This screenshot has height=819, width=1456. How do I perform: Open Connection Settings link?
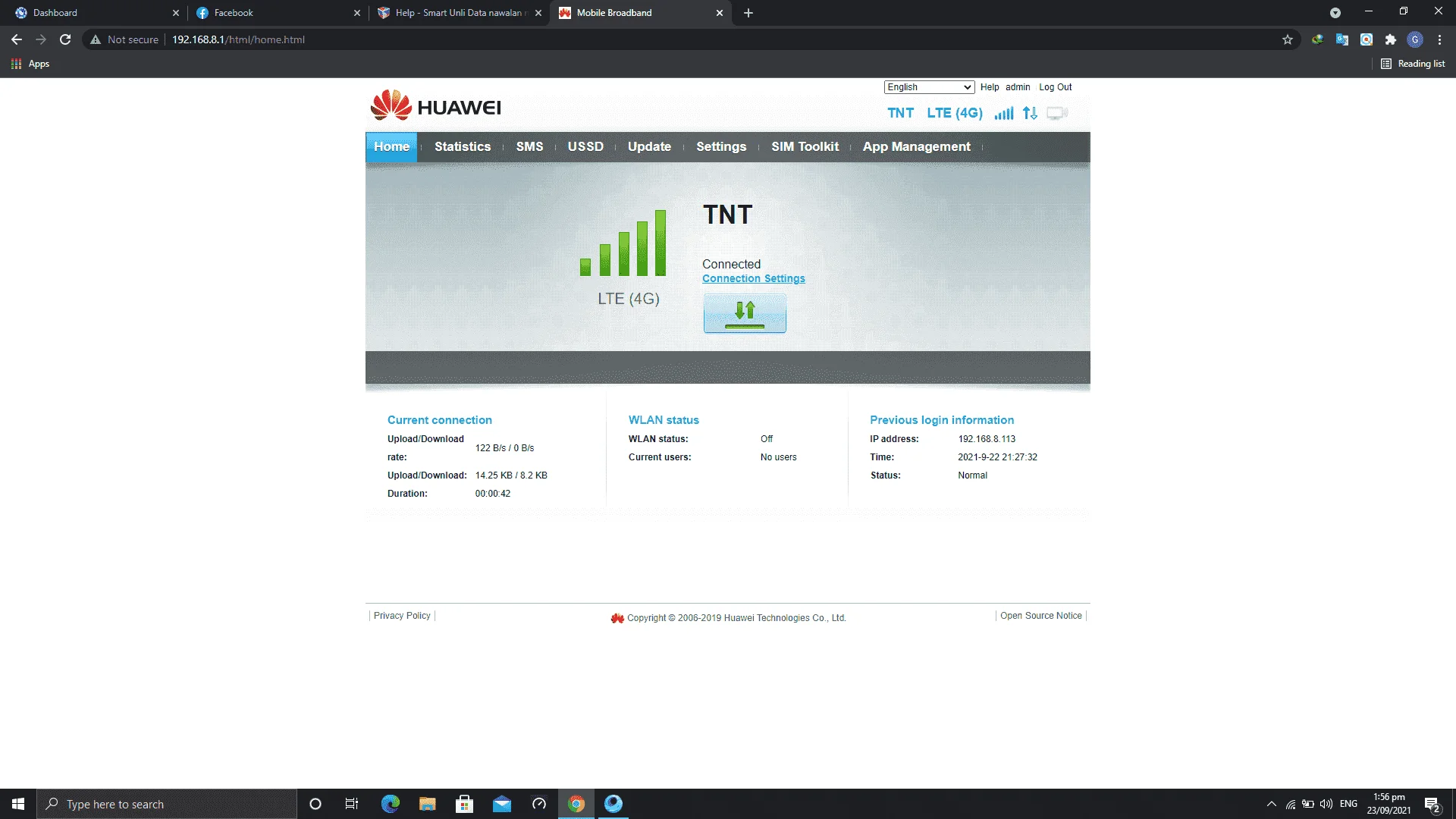pyautogui.click(x=754, y=278)
